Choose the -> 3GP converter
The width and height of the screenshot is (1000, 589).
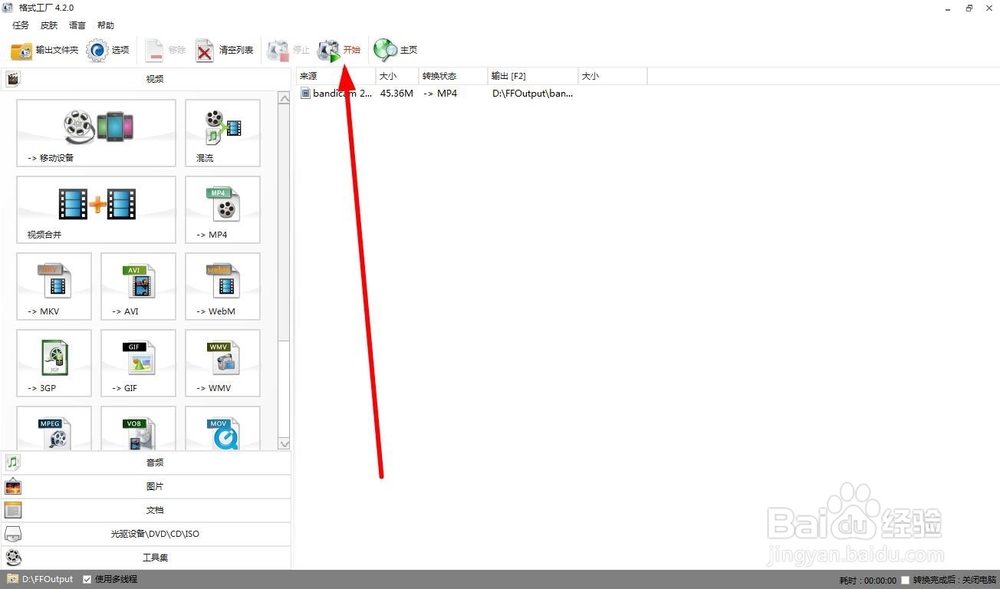pyautogui.click(x=54, y=363)
